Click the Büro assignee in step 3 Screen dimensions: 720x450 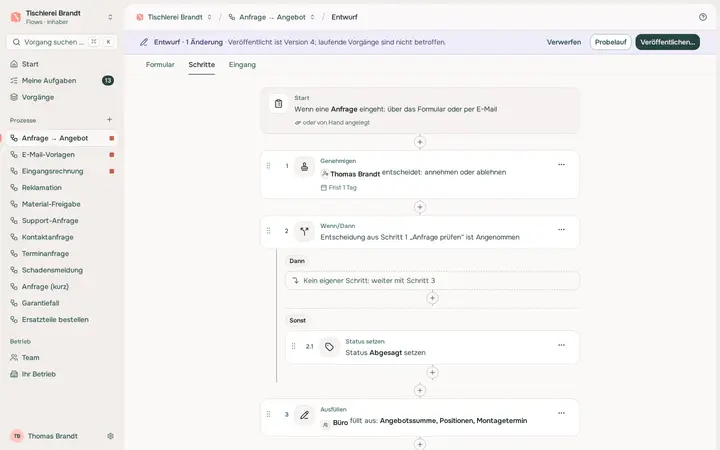[x=335, y=423]
